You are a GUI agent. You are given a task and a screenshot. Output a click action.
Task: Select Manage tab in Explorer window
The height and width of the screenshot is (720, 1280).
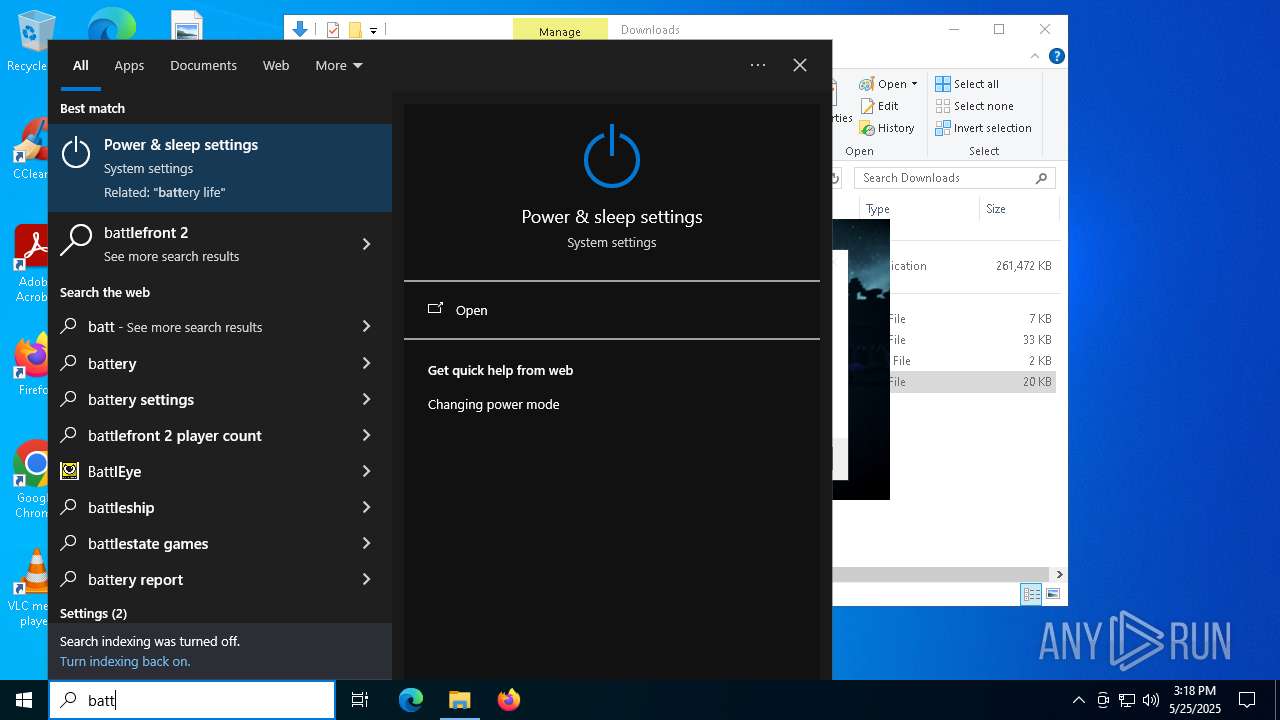(560, 30)
